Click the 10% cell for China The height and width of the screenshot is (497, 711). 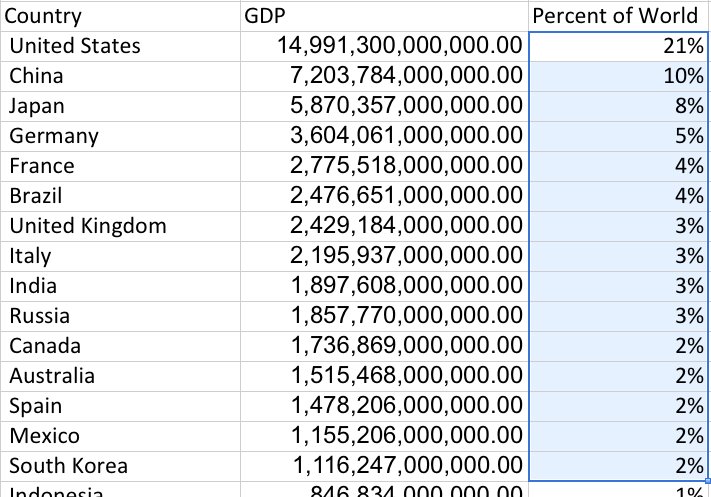pos(618,76)
